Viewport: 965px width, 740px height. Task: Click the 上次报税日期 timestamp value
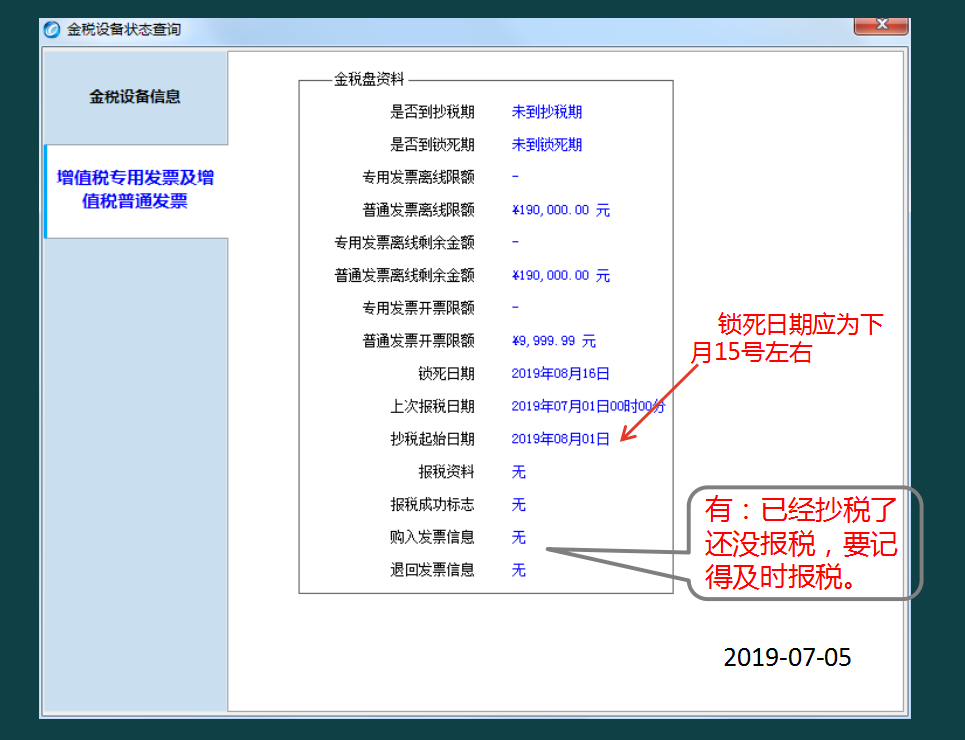tap(586, 406)
